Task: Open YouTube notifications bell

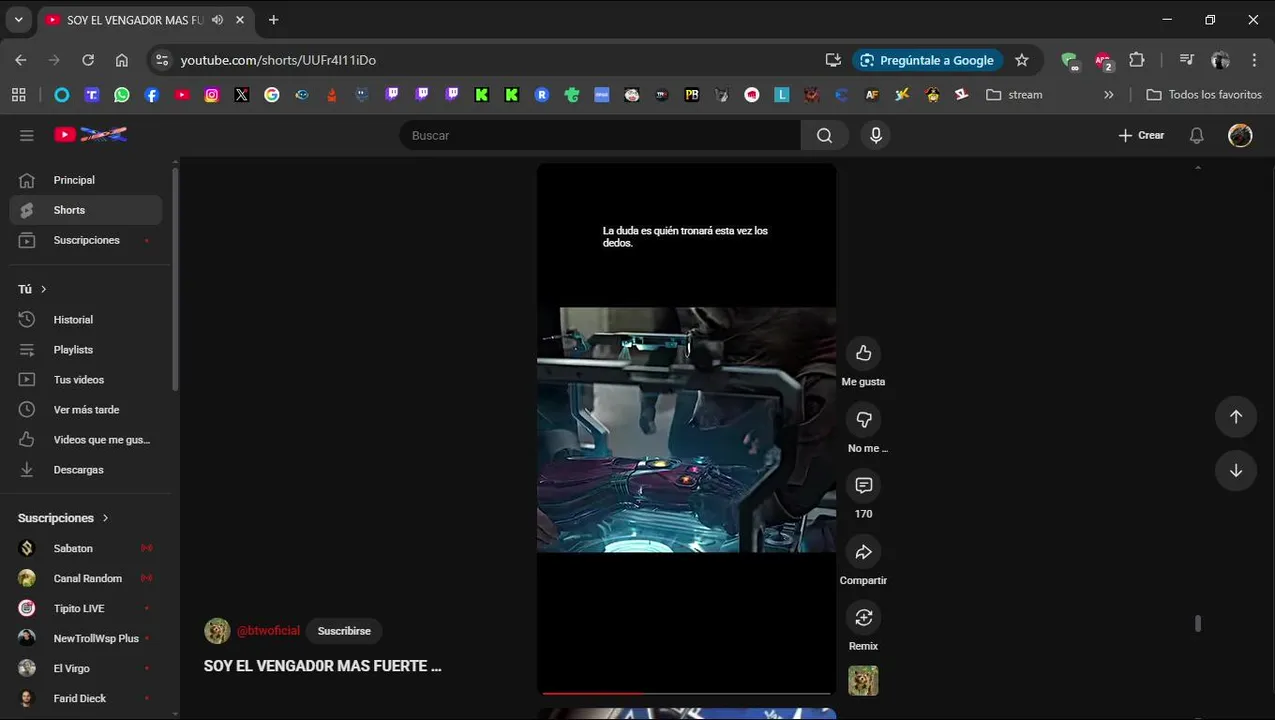Action: click(1196, 135)
